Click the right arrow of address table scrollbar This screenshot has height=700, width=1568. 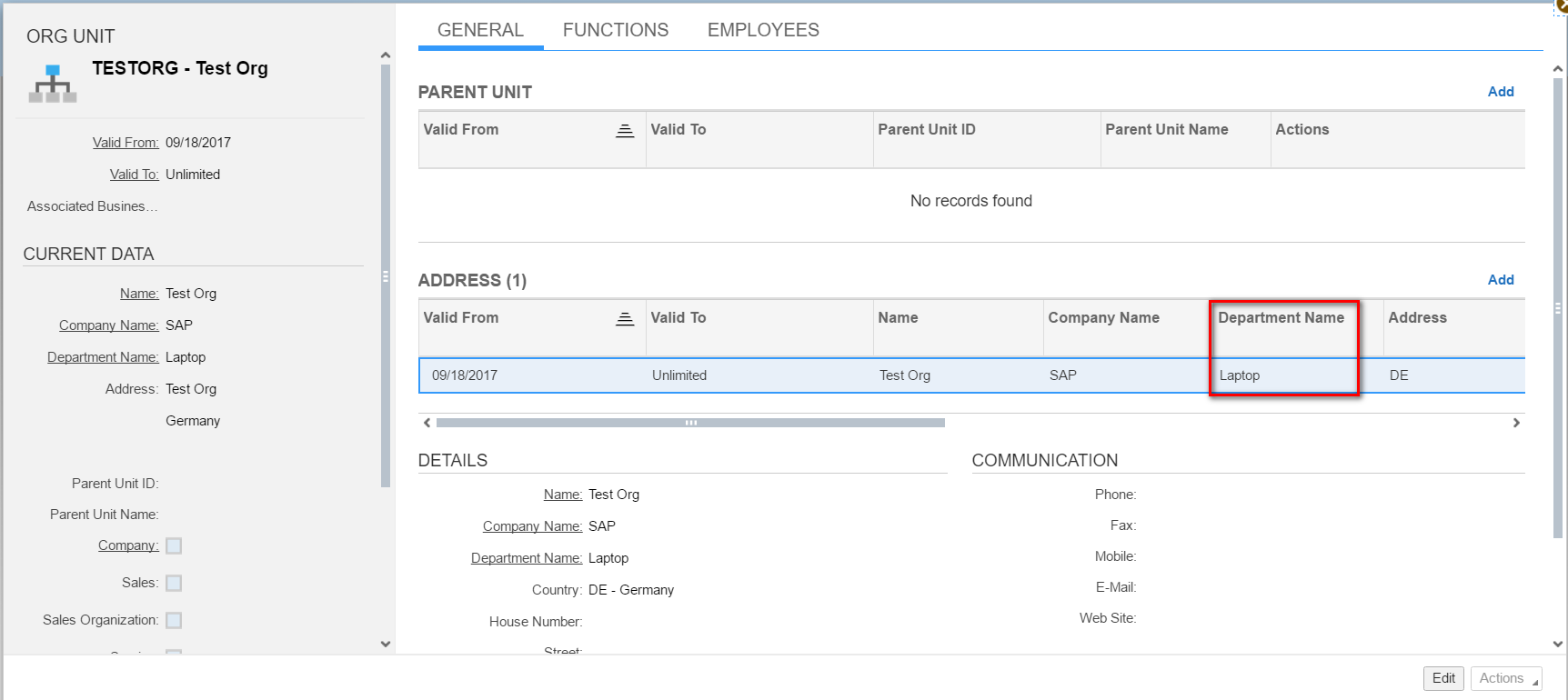click(1516, 423)
